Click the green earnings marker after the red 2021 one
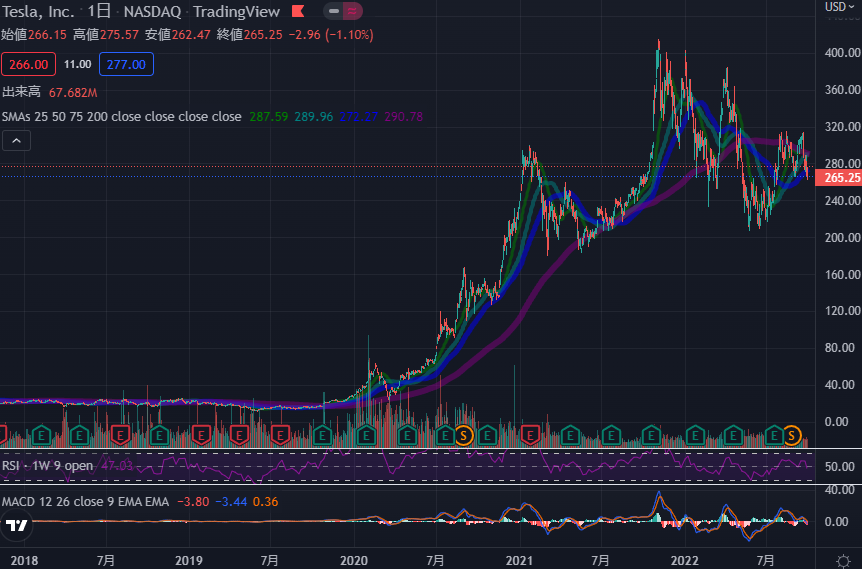The width and height of the screenshot is (862, 569). (x=570, y=436)
